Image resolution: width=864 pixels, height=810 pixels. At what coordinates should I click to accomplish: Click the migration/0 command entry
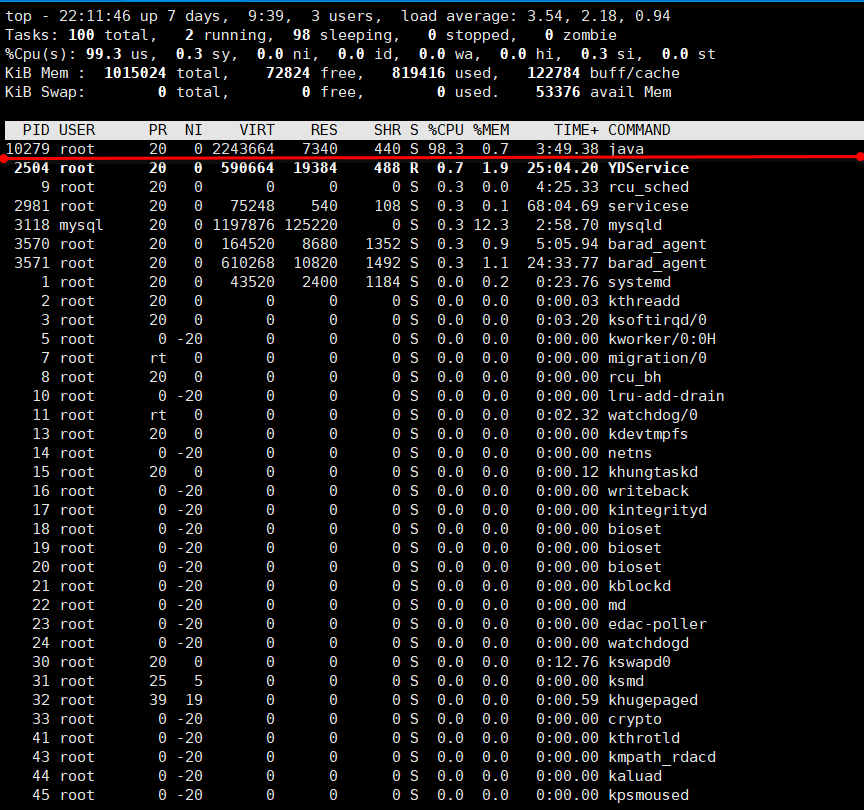pos(657,358)
